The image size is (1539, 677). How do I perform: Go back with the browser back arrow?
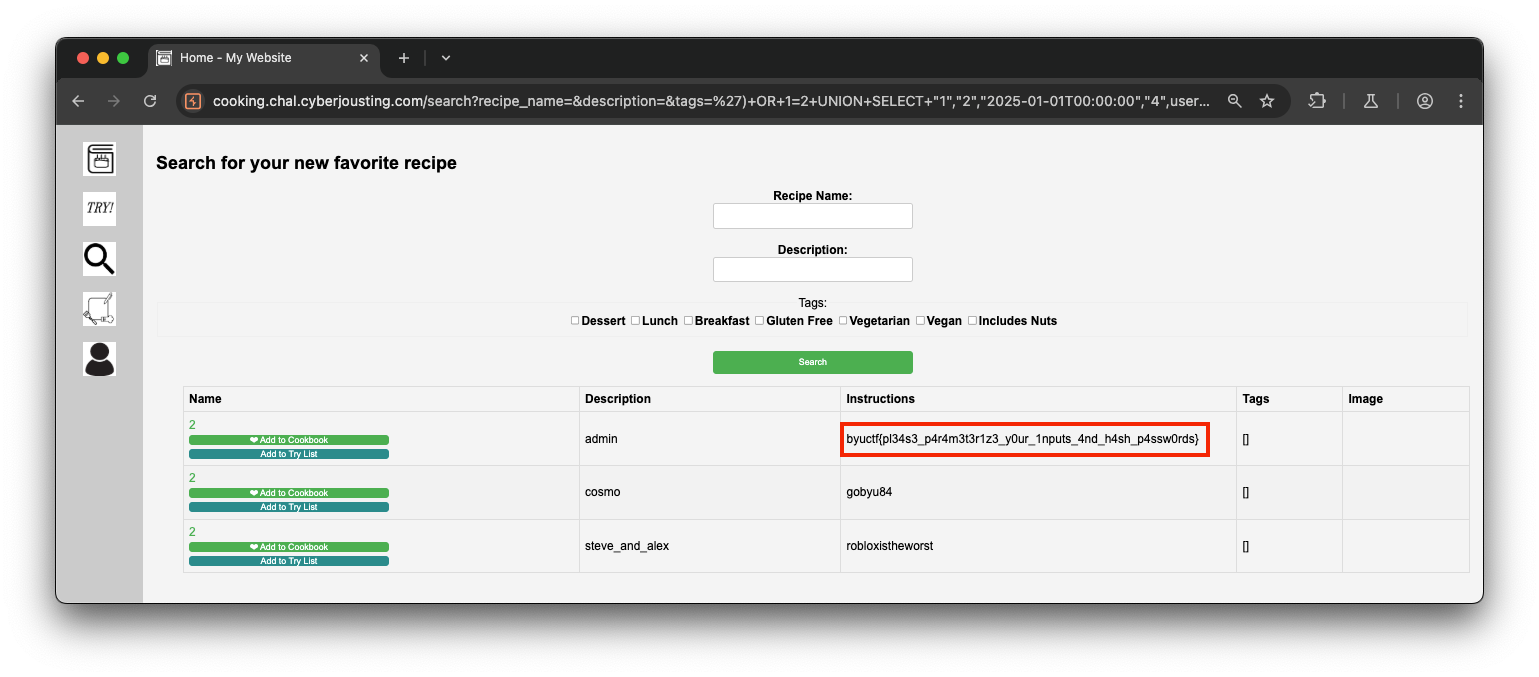point(78,101)
